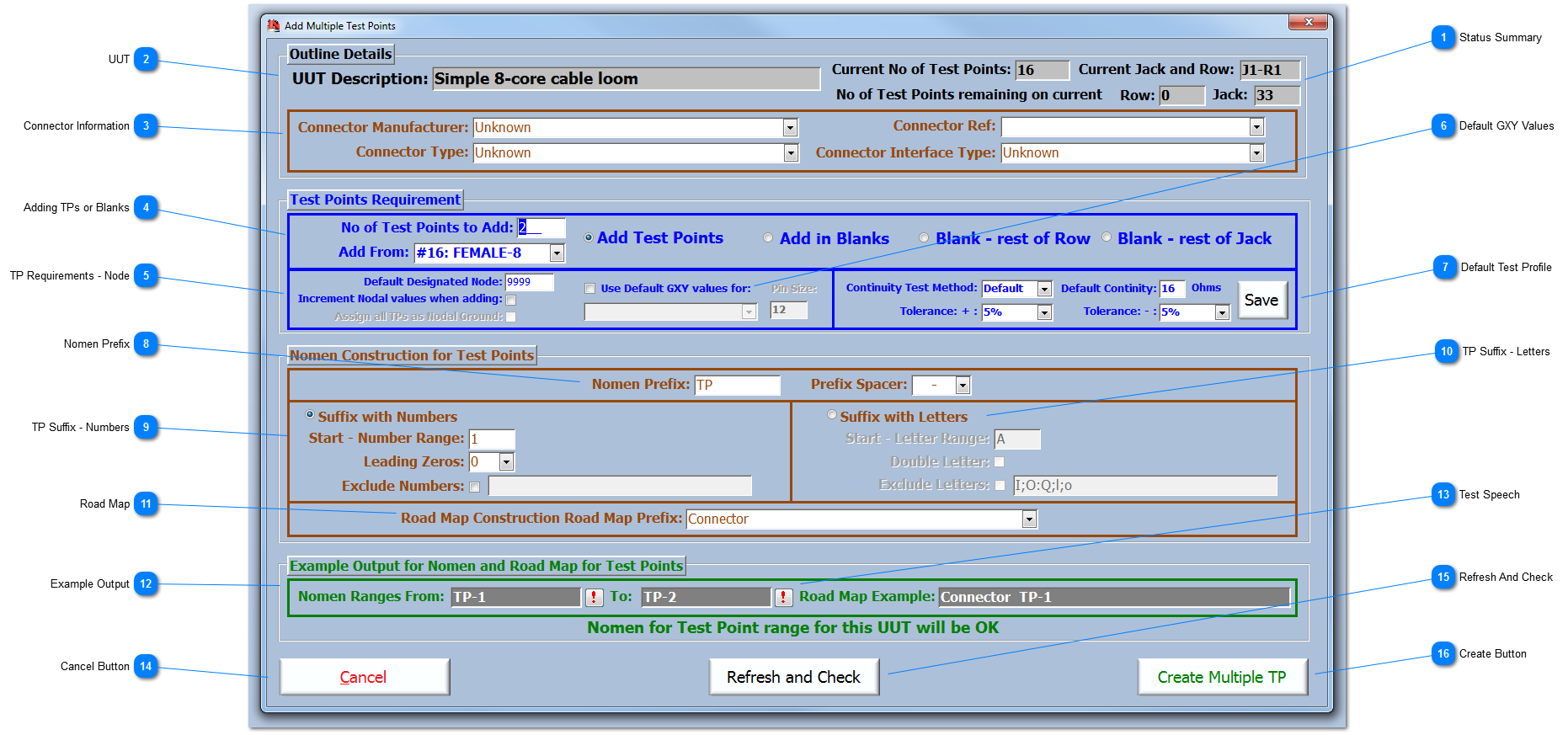Click Create Multiple TP button
The image size is (1568, 735).
coord(1222,677)
